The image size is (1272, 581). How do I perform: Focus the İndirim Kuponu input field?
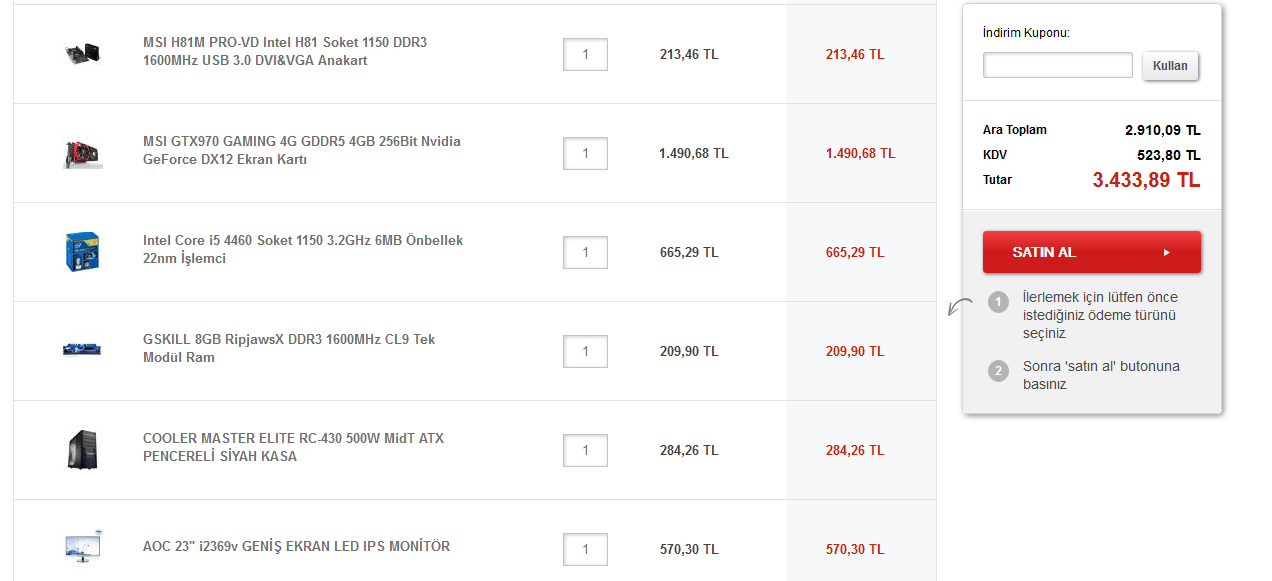(x=1058, y=65)
